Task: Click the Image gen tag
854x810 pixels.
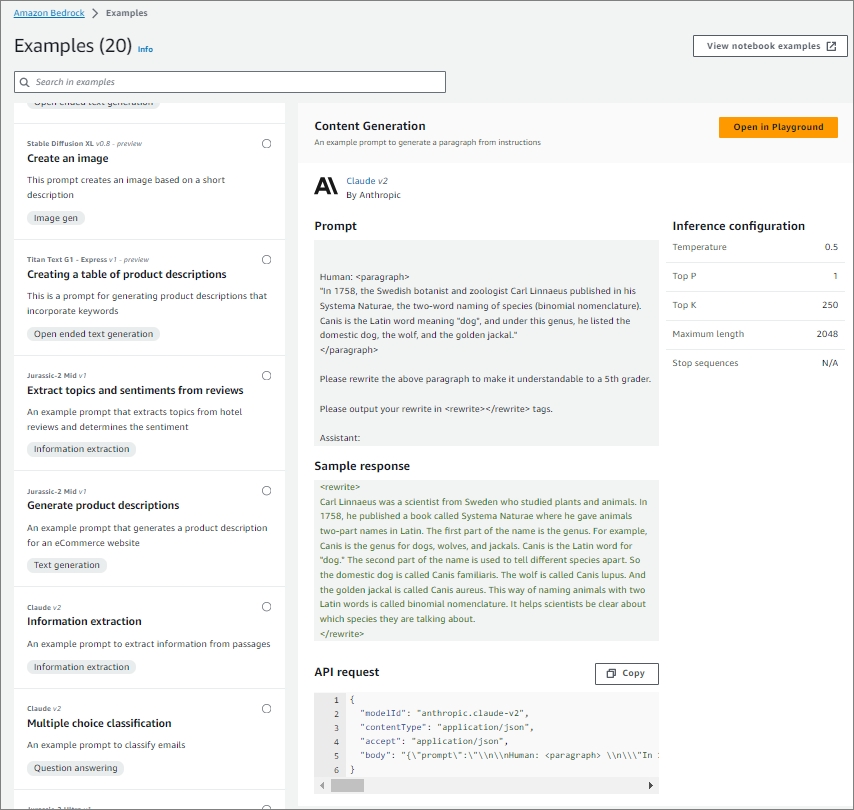Action: (56, 218)
